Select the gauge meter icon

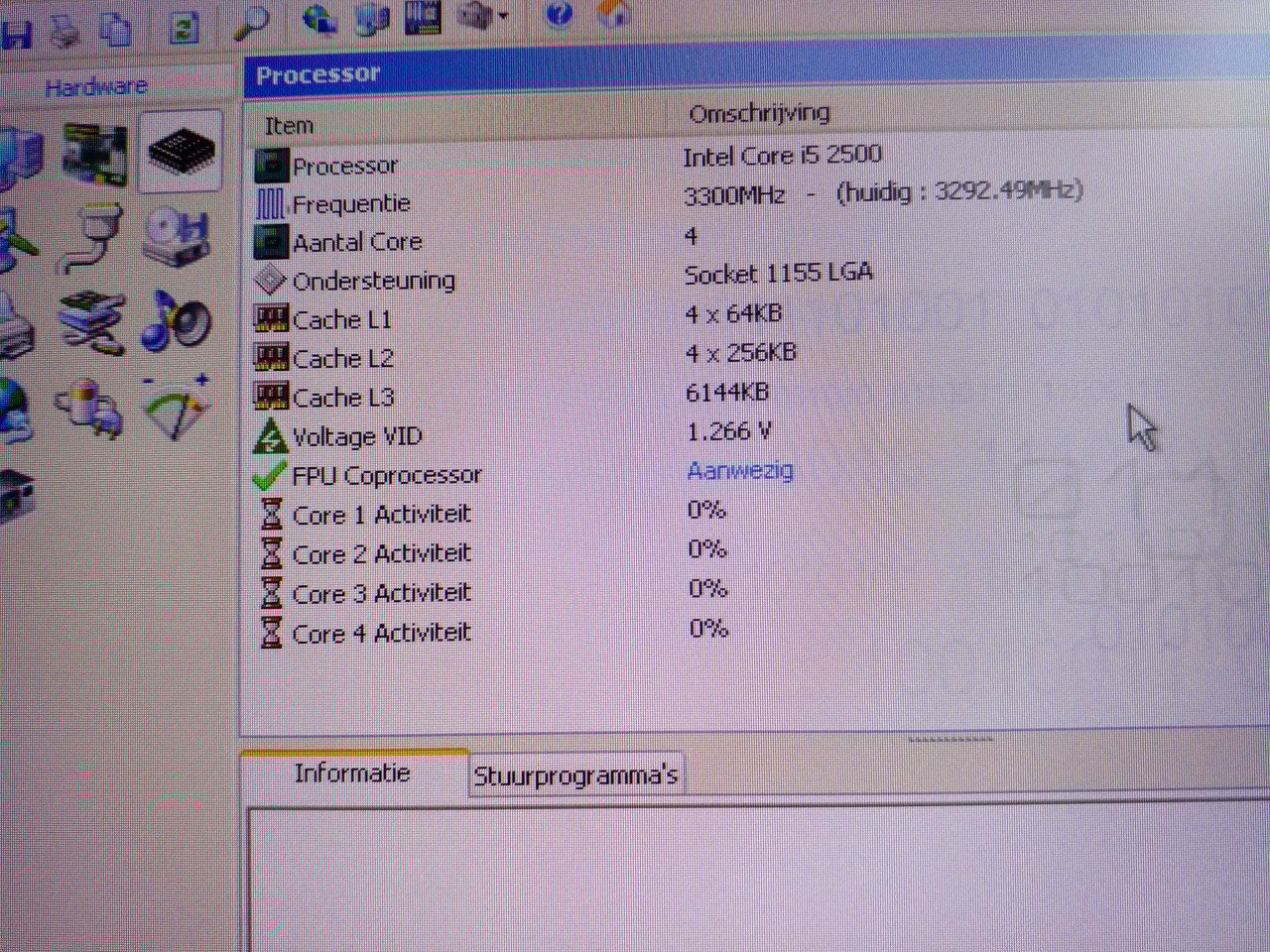(177, 407)
